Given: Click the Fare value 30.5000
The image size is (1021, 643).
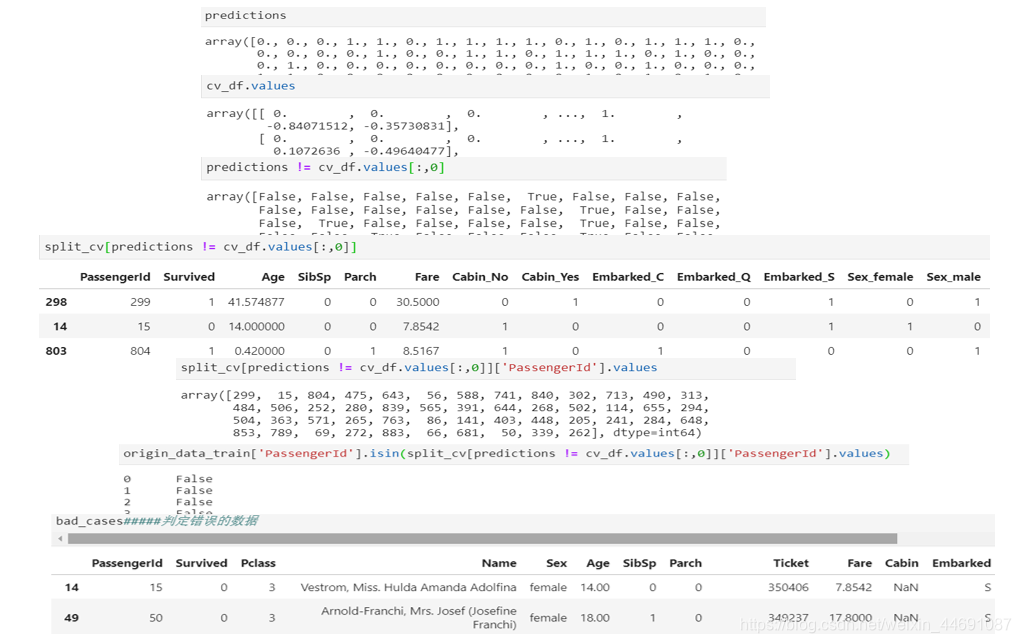Looking at the screenshot, I should [x=417, y=302].
